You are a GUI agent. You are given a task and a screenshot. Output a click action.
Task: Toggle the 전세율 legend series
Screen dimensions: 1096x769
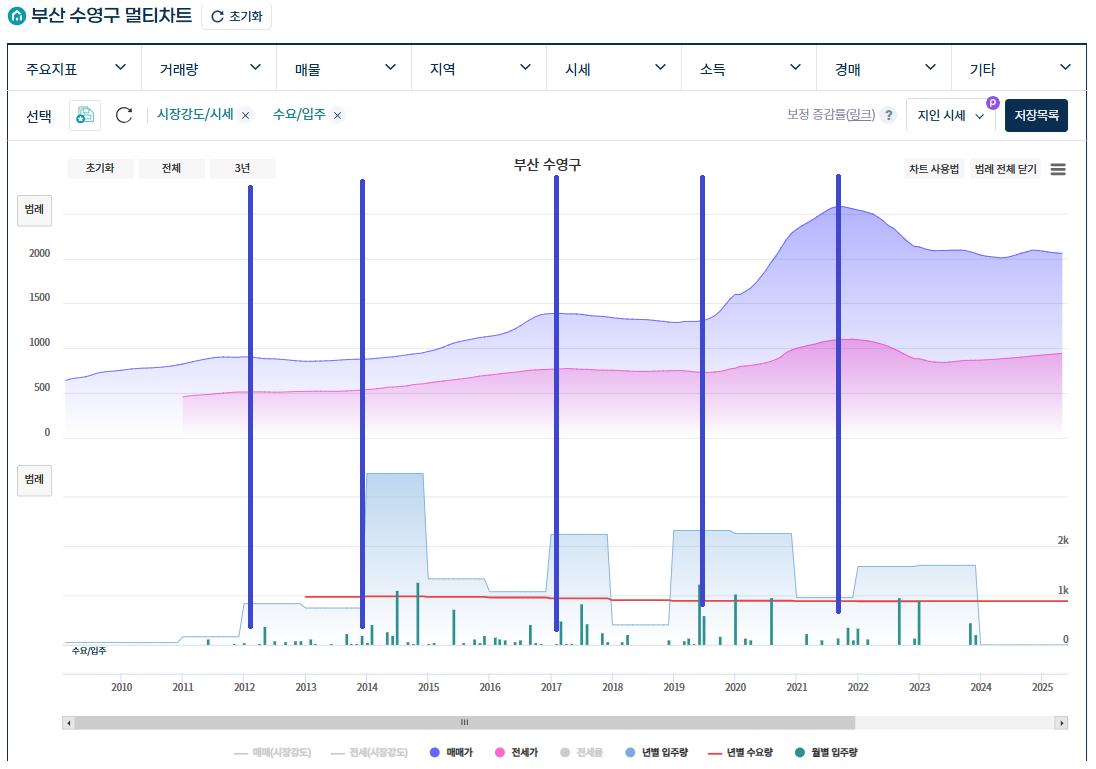582,753
